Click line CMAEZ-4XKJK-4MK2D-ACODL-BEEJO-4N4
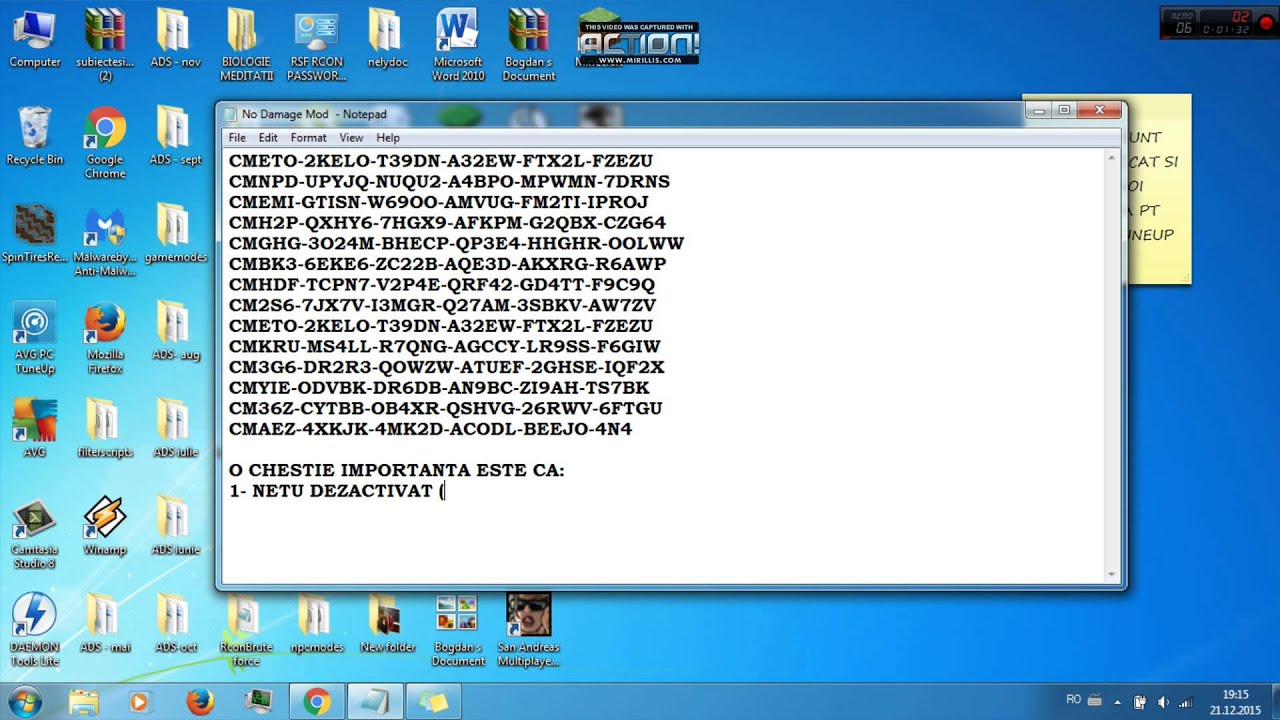This screenshot has height=720, width=1280. click(x=430, y=429)
